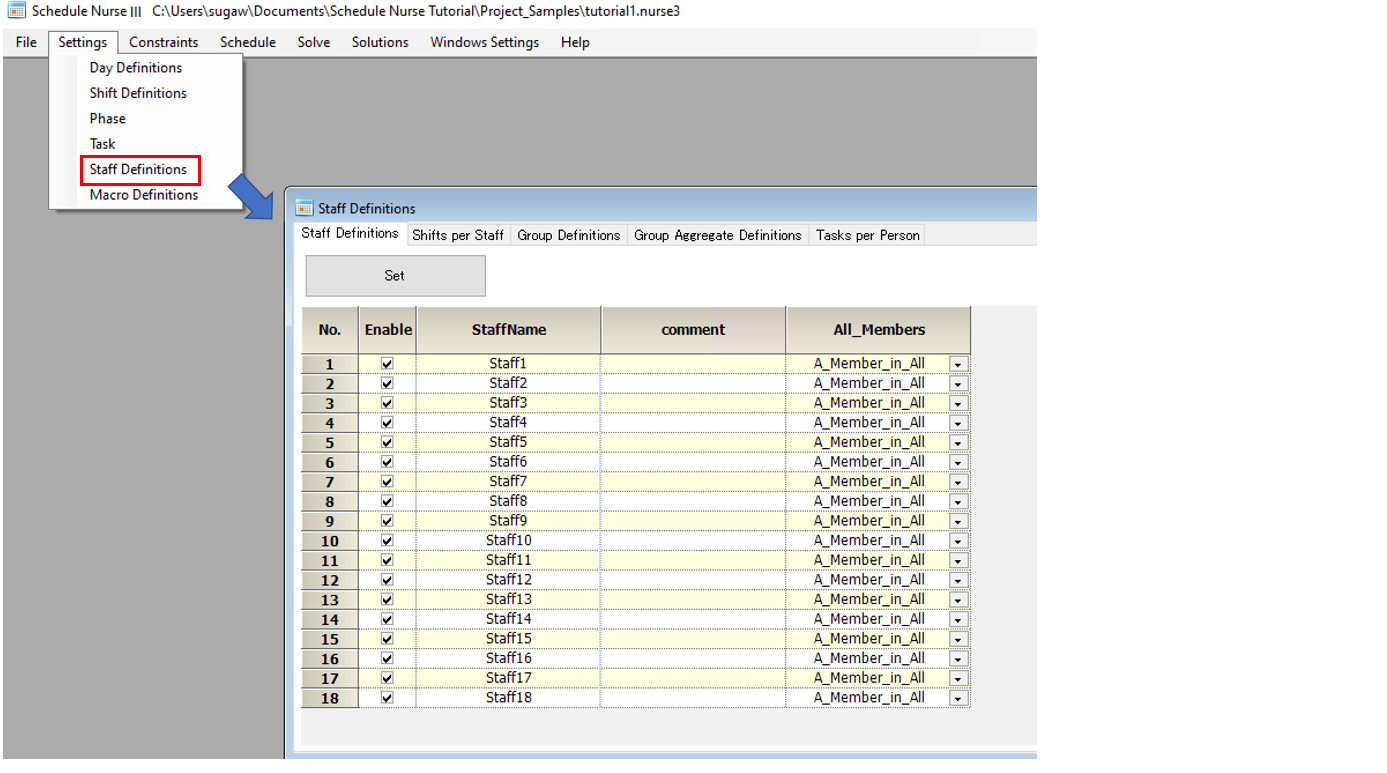Open the Group Aggregate Definitions tab
The image size is (1387, 773).
tap(717, 235)
